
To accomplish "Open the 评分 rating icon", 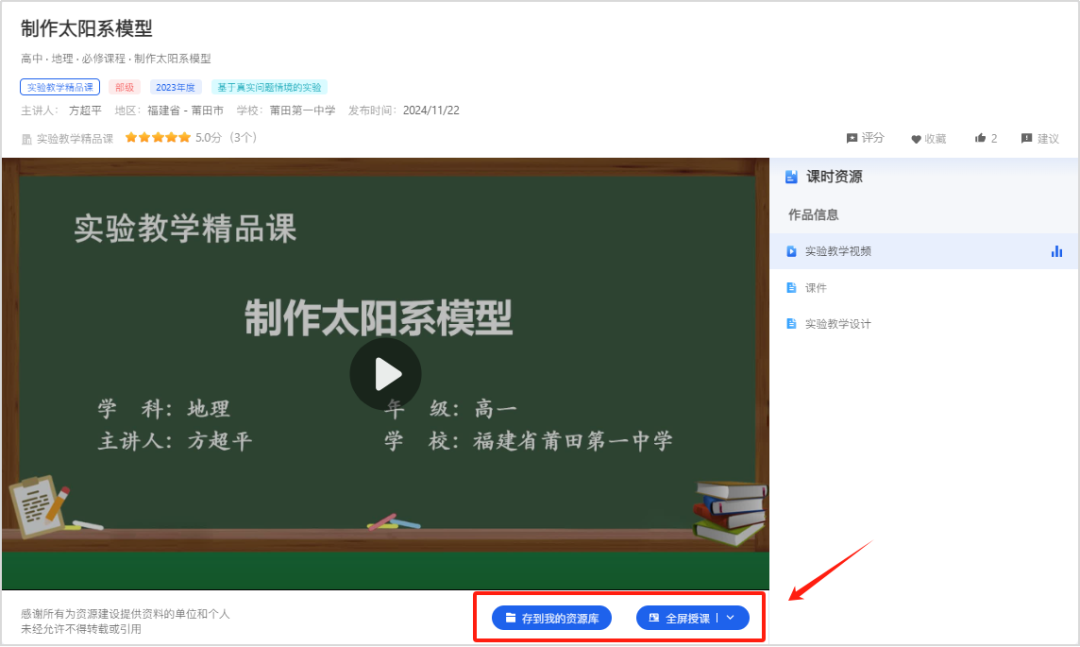I will [852, 138].
